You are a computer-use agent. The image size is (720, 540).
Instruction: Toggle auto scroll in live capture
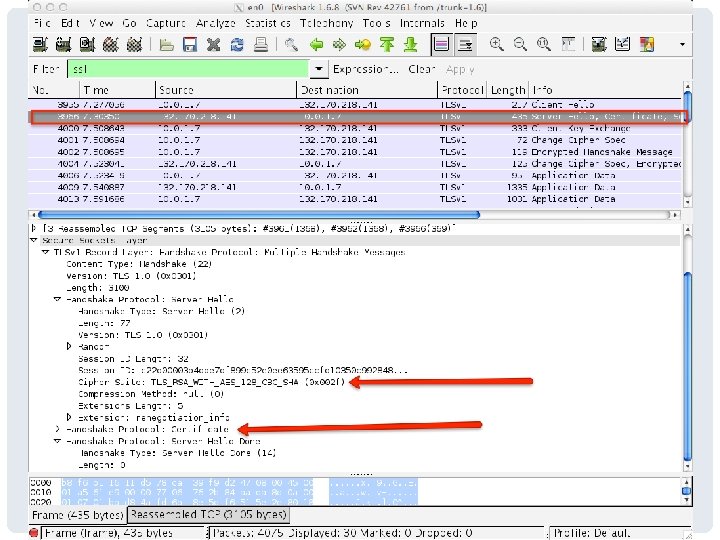click(x=465, y=45)
